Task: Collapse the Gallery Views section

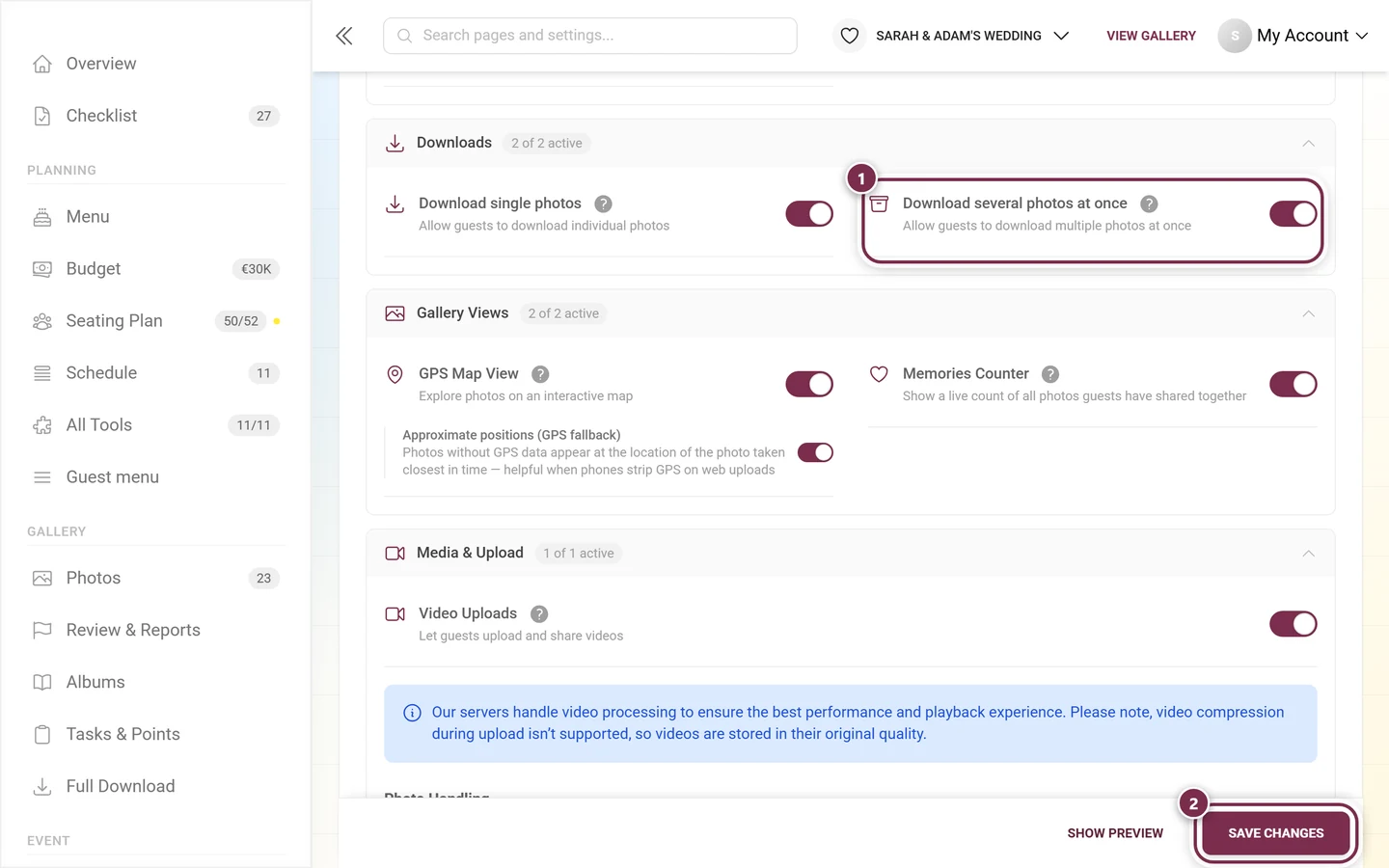Action: (x=1309, y=314)
